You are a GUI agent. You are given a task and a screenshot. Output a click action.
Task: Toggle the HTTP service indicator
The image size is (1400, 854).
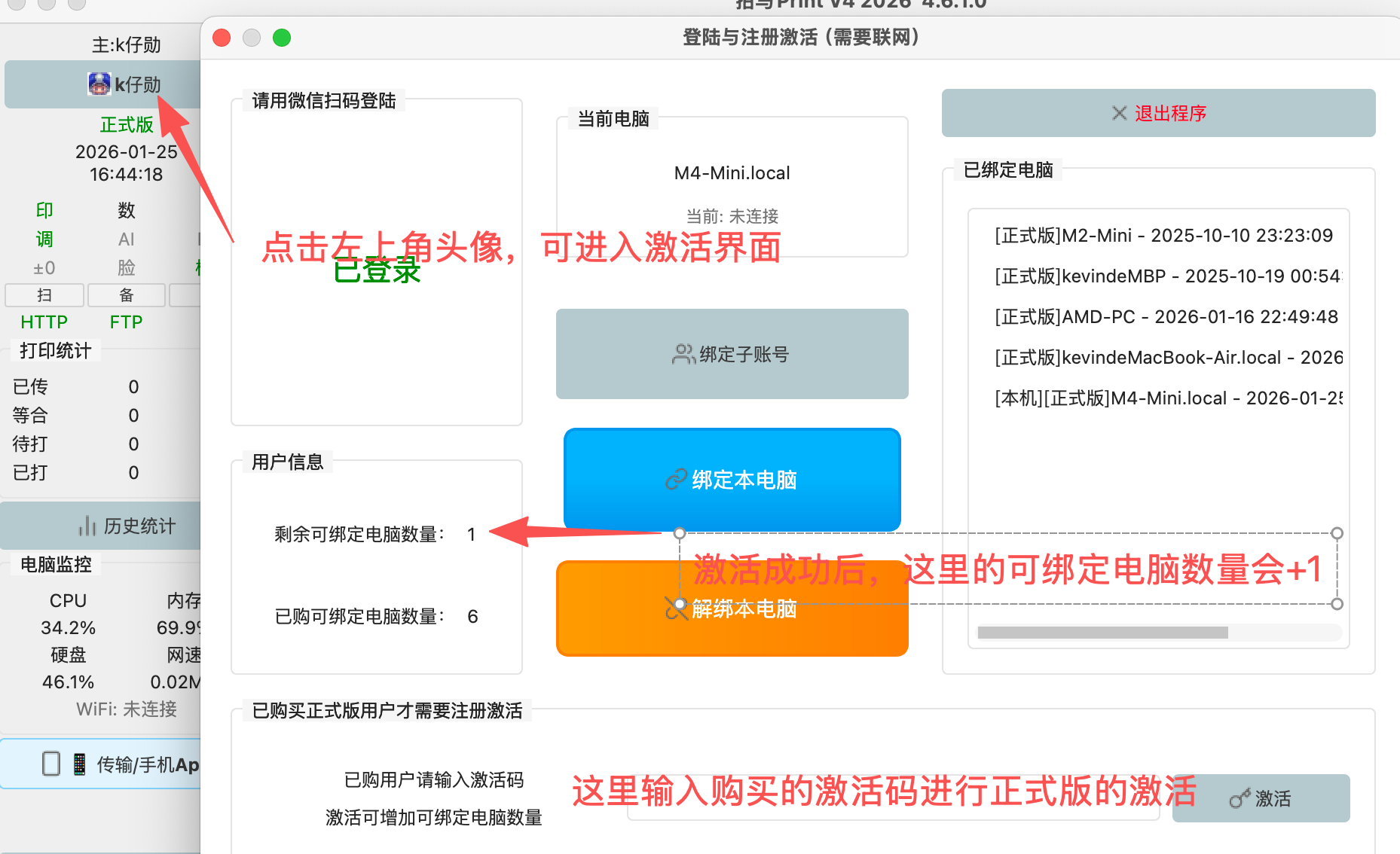coord(44,322)
